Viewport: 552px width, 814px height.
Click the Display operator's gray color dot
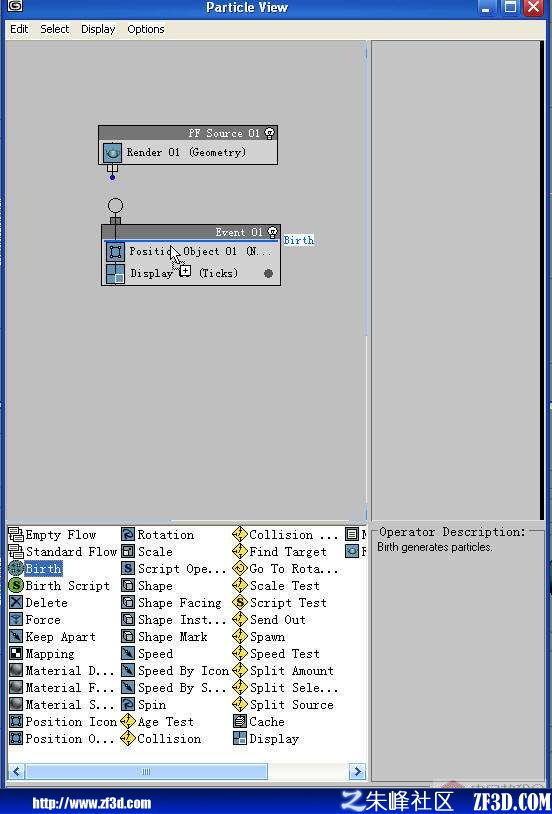268,274
